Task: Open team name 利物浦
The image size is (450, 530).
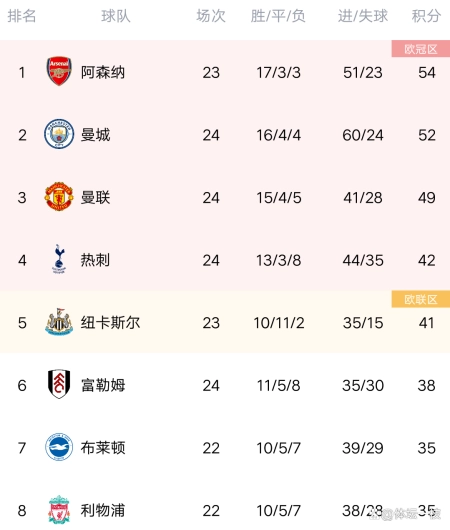Action: click(x=103, y=510)
